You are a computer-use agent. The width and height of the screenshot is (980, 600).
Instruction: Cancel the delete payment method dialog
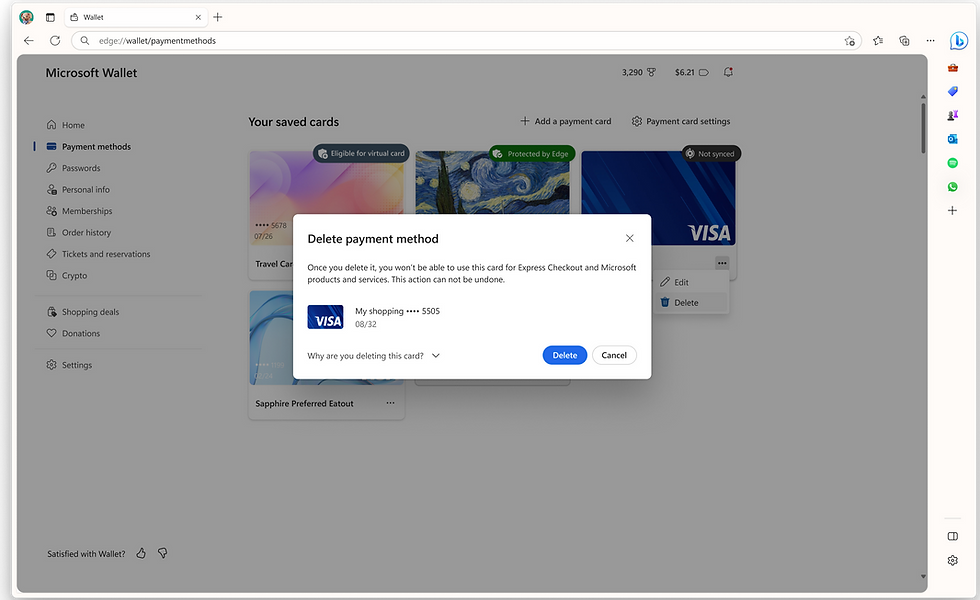coord(614,355)
